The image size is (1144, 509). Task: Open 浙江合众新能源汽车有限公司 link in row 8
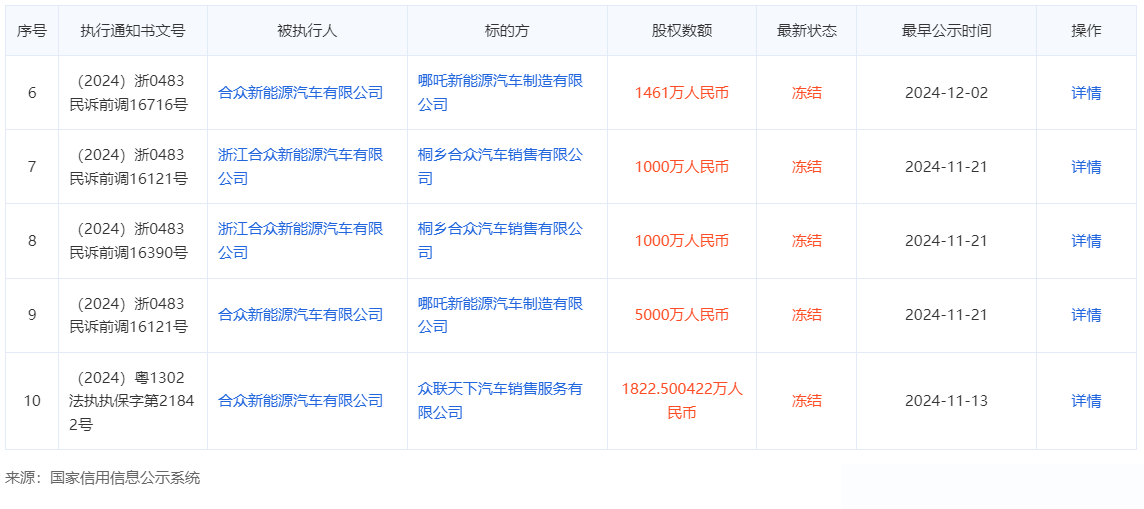tap(301, 241)
